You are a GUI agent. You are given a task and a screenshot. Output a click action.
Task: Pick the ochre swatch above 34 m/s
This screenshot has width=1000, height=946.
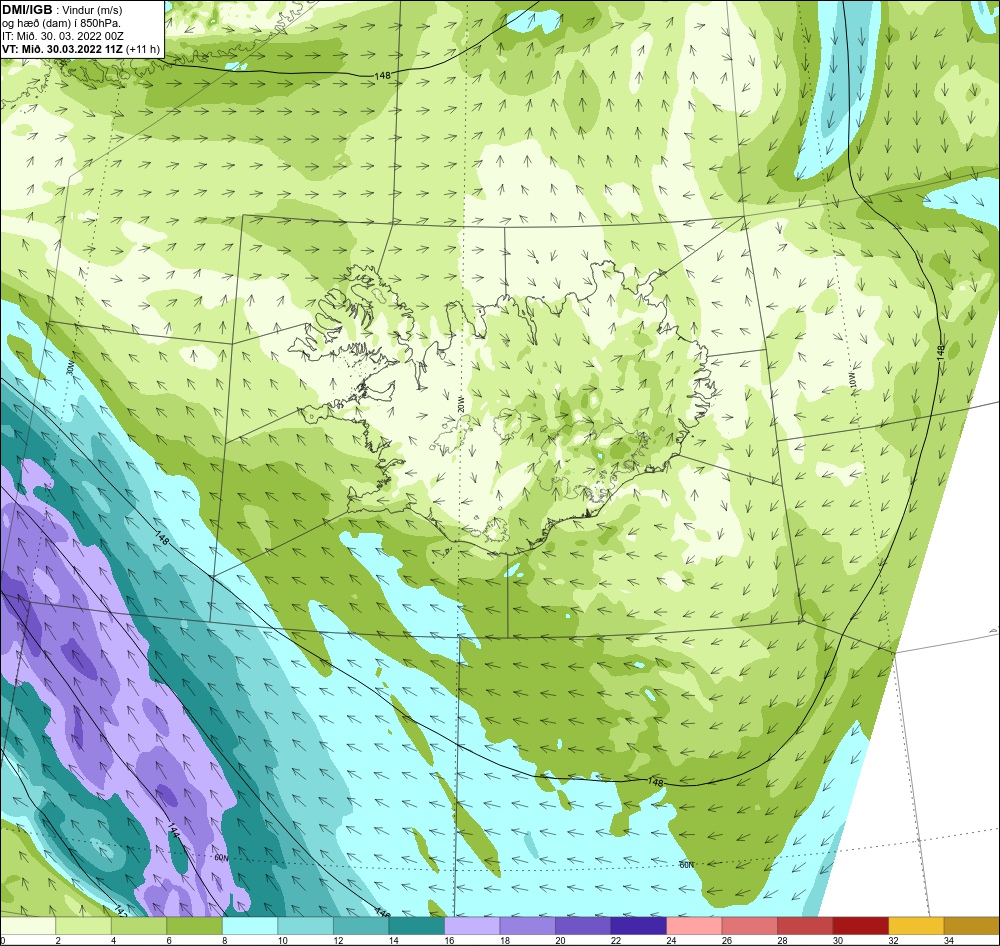point(971,926)
